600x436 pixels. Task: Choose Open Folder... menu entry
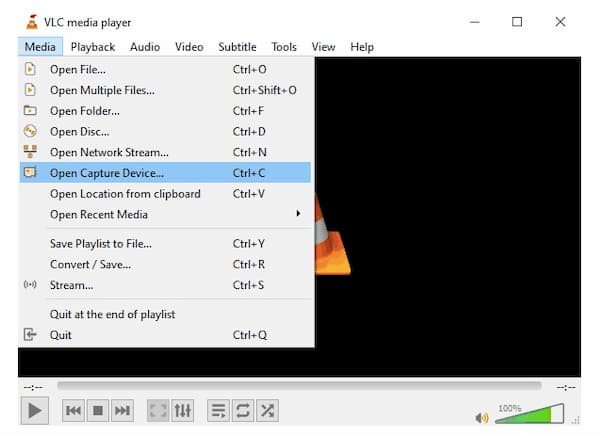[166, 111]
